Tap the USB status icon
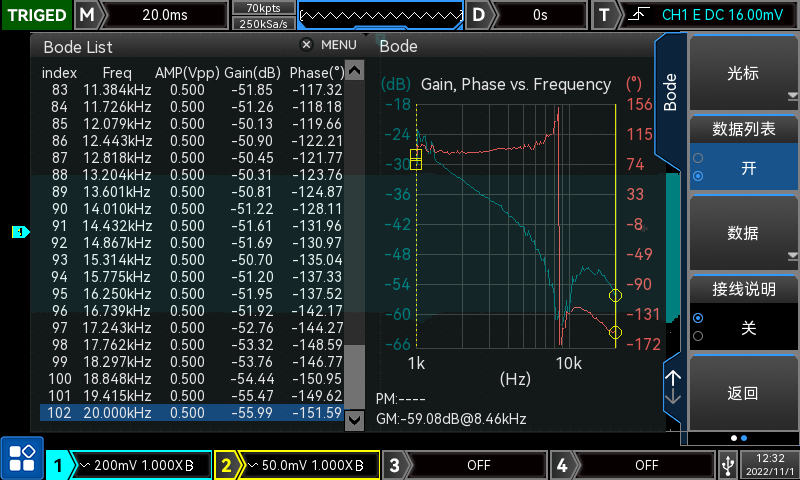The width and height of the screenshot is (800, 480). click(725, 464)
